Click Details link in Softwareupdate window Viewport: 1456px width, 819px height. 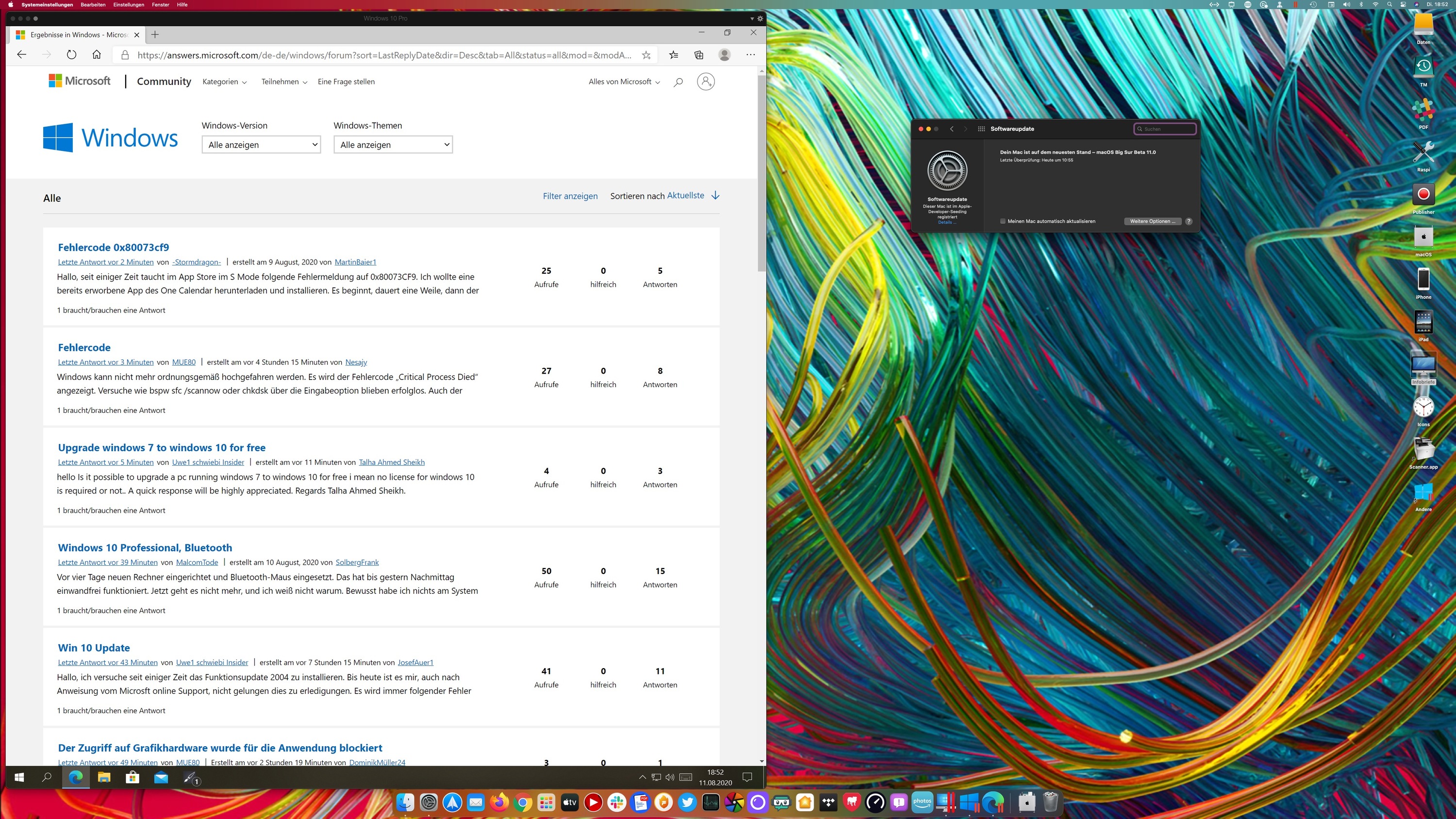point(947,222)
